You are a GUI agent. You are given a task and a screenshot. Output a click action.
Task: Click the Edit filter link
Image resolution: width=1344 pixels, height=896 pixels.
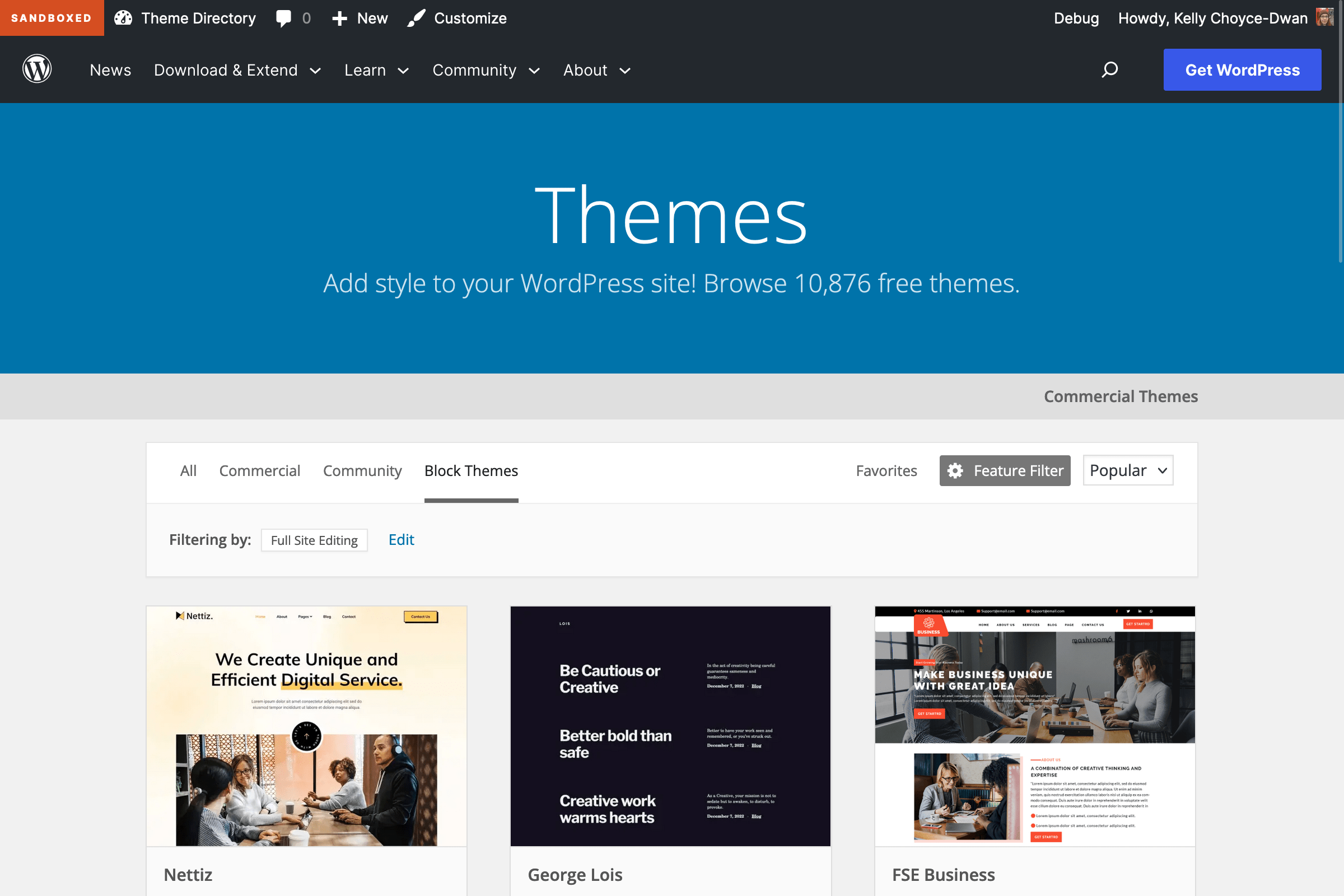click(401, 539)
